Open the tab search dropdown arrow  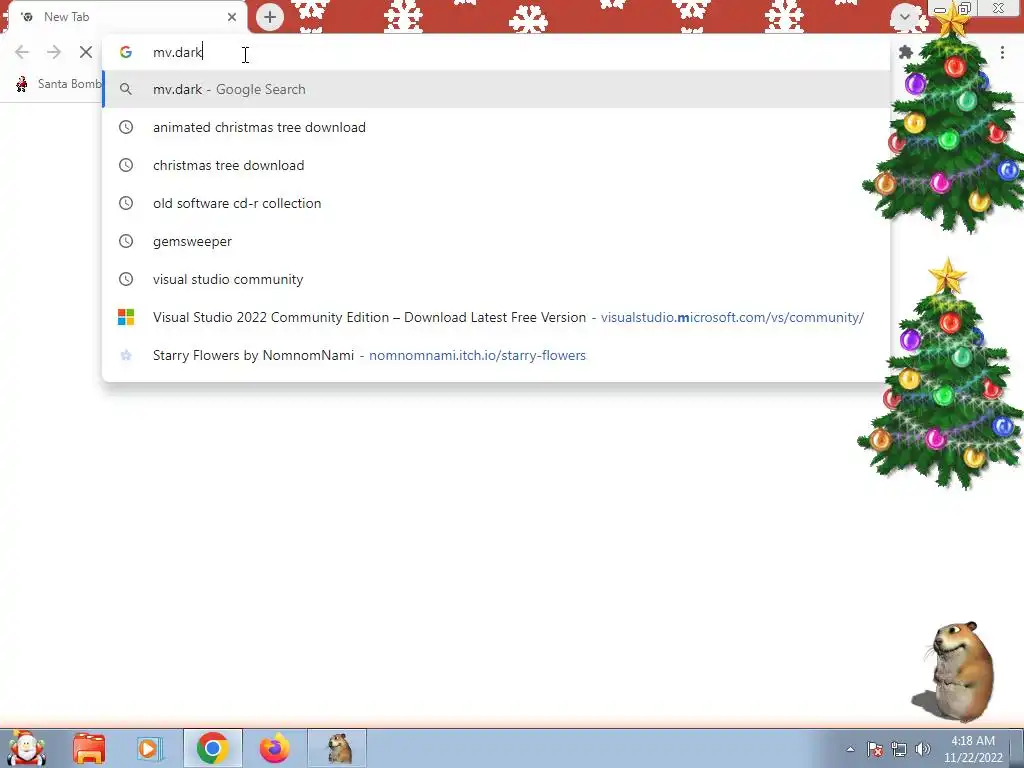(x=904, y=16)
